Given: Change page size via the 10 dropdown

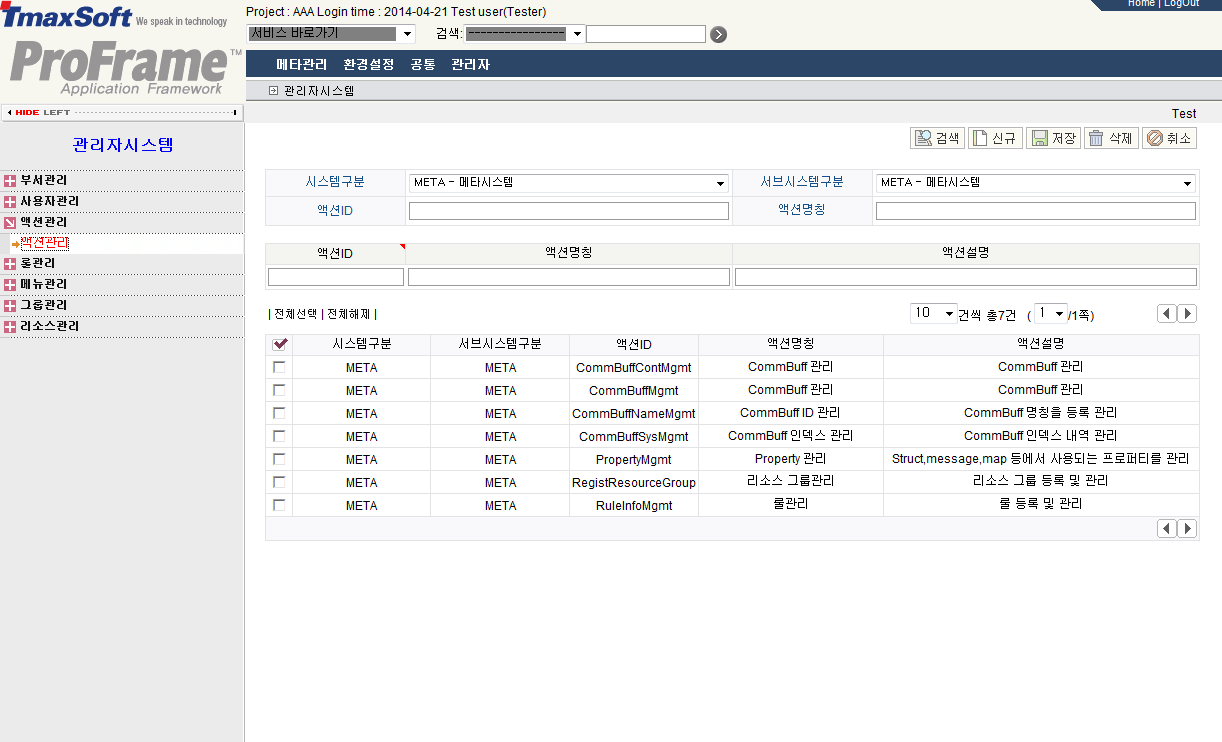Looking at the screenshot, I should click(932, 313).
